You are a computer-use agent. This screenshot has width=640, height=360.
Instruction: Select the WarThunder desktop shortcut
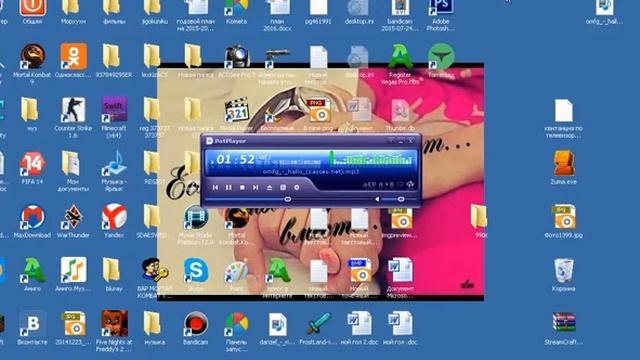point(73,222)
